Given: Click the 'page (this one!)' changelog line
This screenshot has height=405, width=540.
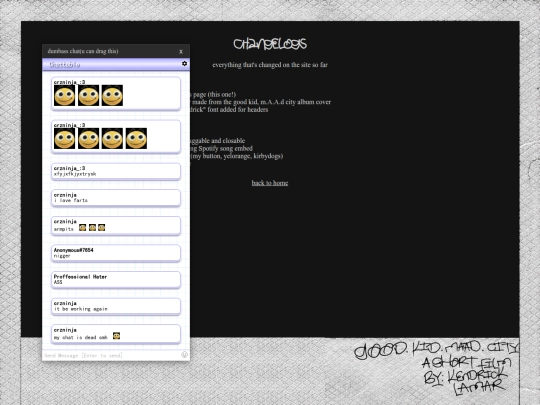Looking at the screenshot, I should coord(213,94).
